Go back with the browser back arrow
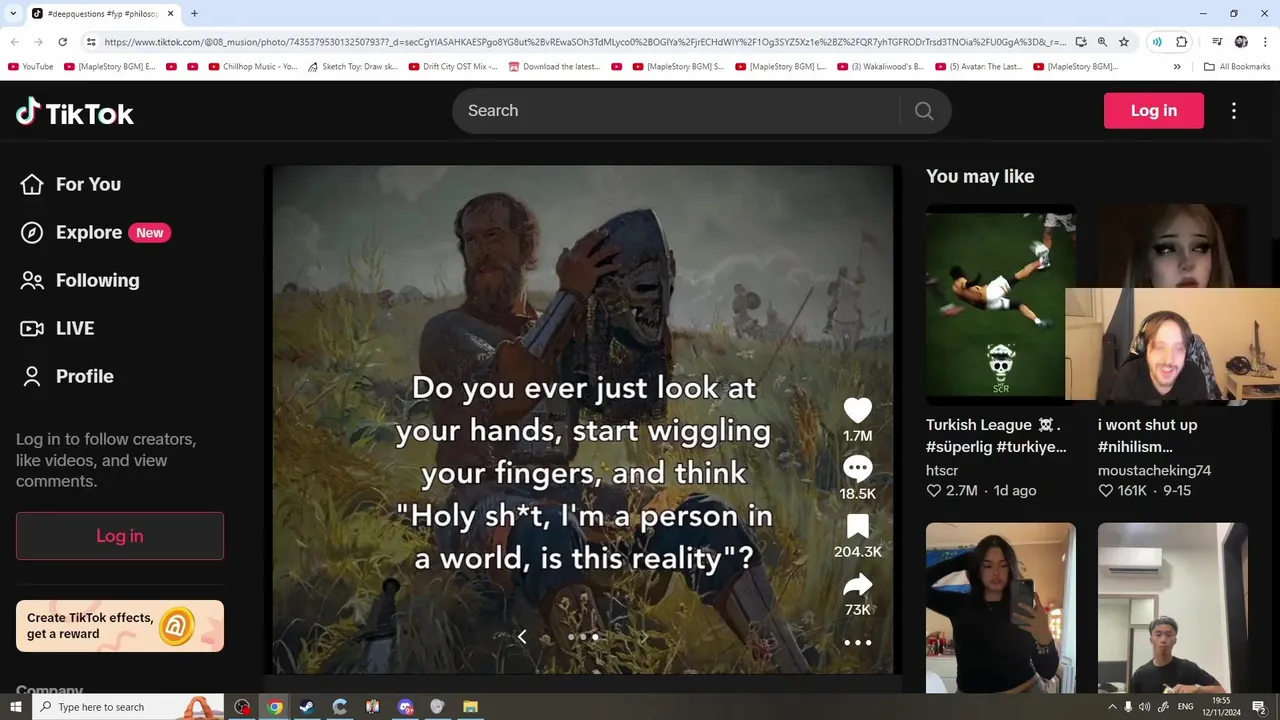This screenshot has height=720, width=1280. 15,42
